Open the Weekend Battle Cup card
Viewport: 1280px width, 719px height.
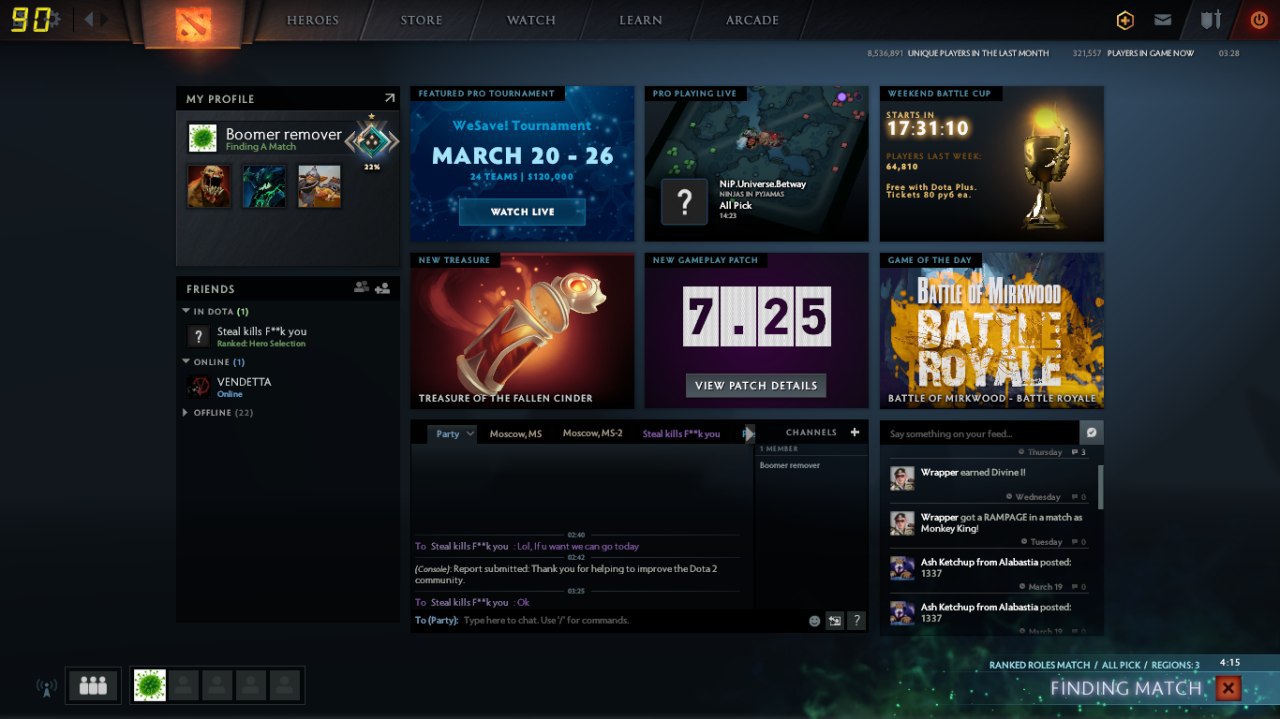coord(992,163)
